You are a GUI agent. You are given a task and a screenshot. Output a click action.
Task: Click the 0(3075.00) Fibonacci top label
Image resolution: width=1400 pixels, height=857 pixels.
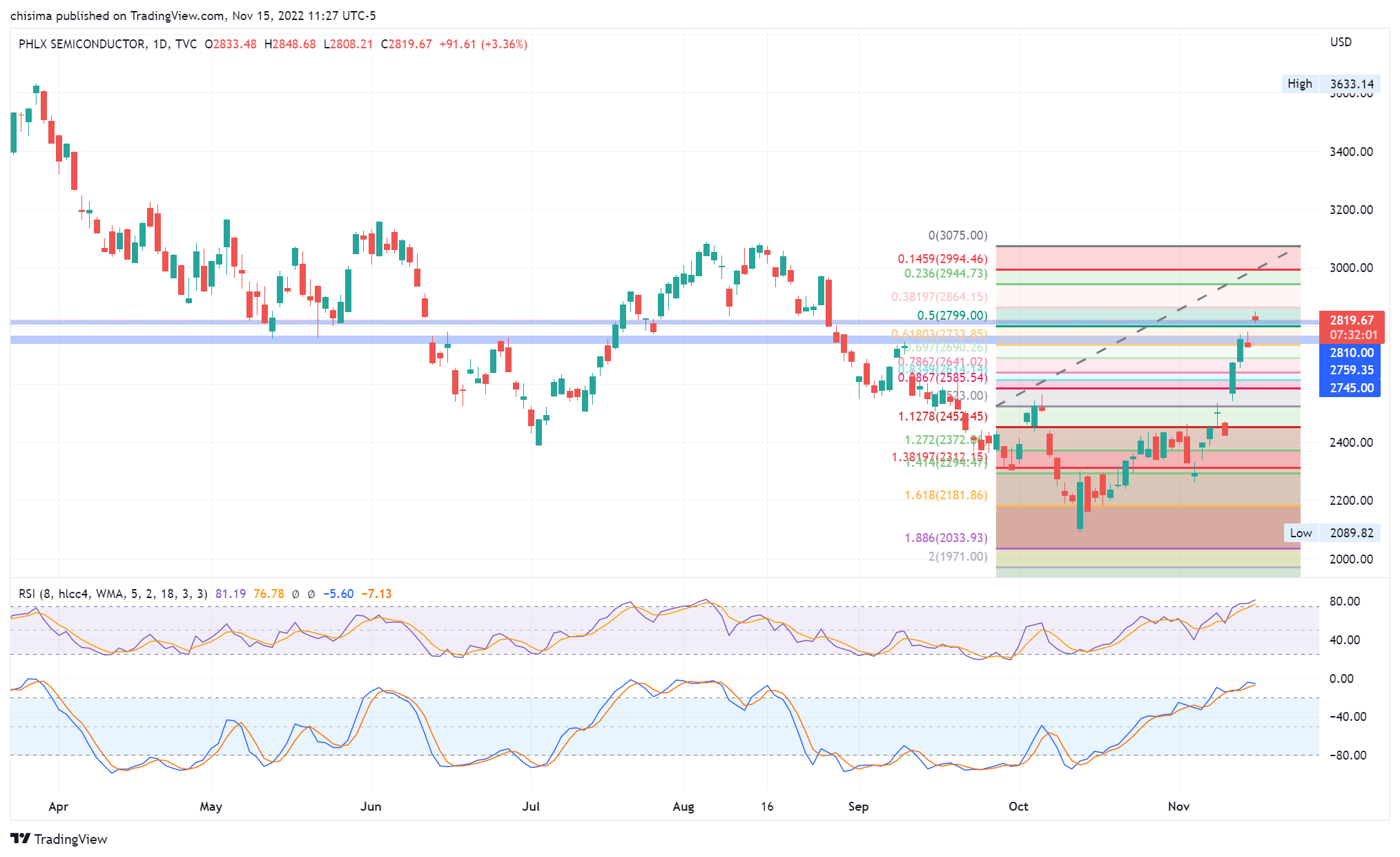957,235
